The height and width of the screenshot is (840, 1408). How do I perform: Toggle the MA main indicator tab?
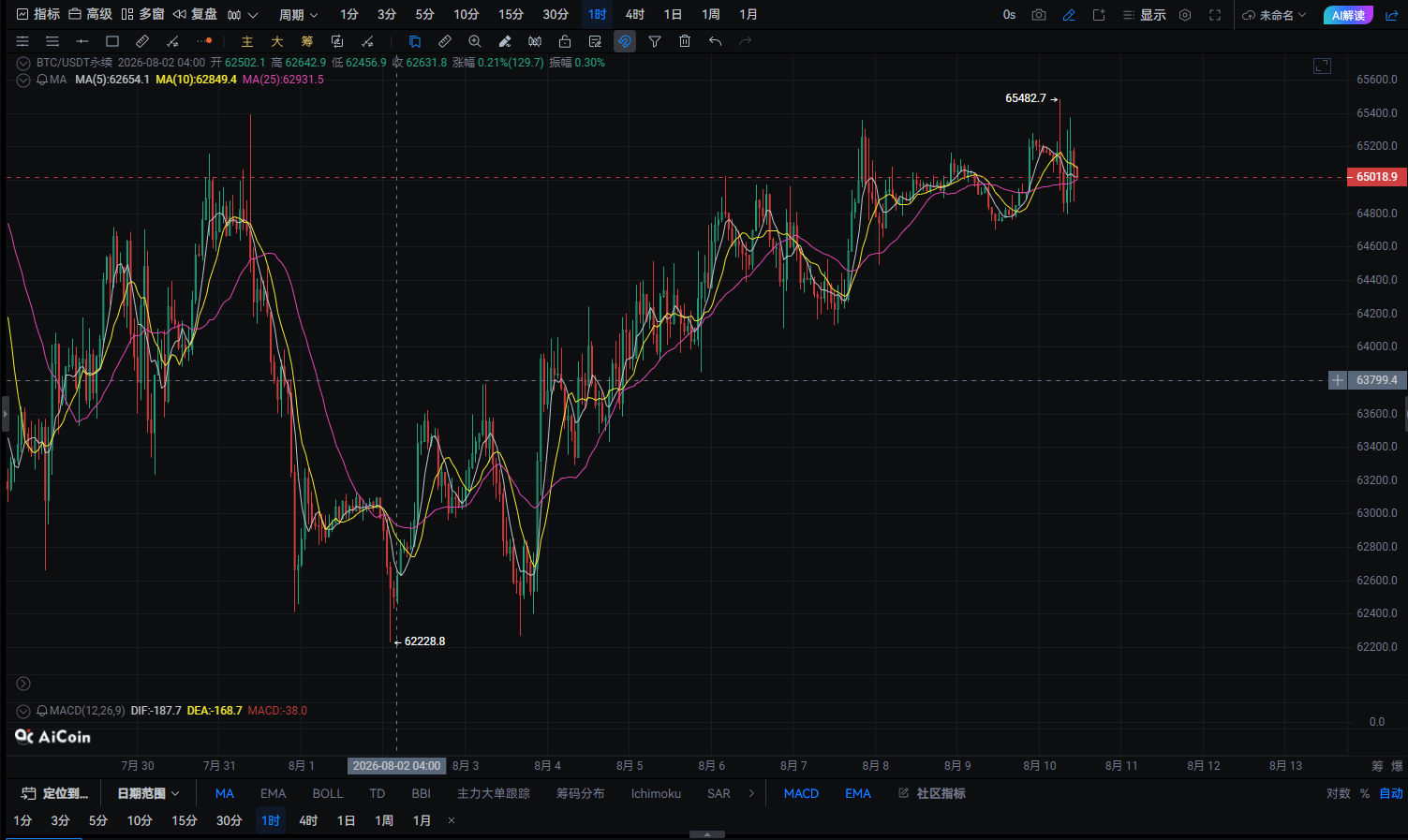pos(225,793)
